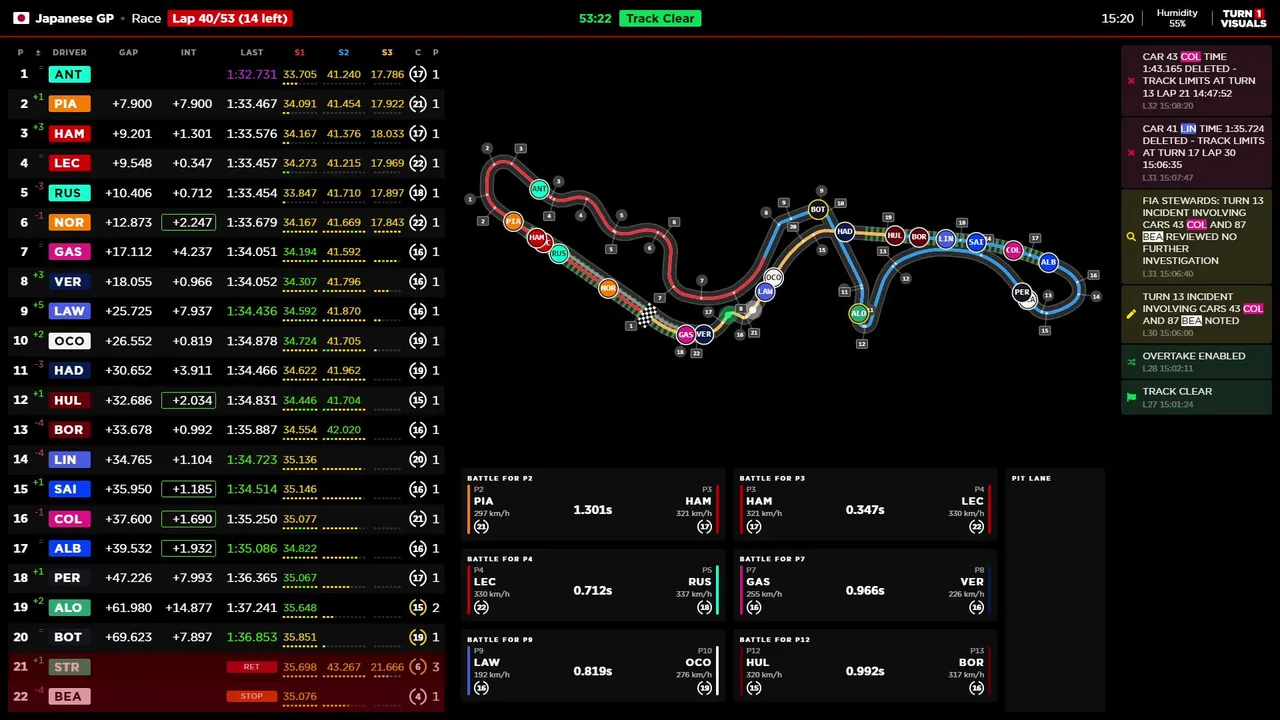Click the Battle for P7 GAS vs VER card
The height and width of the screenshot is (720, 1280).
pyautogui.click(x=865, y=585)
